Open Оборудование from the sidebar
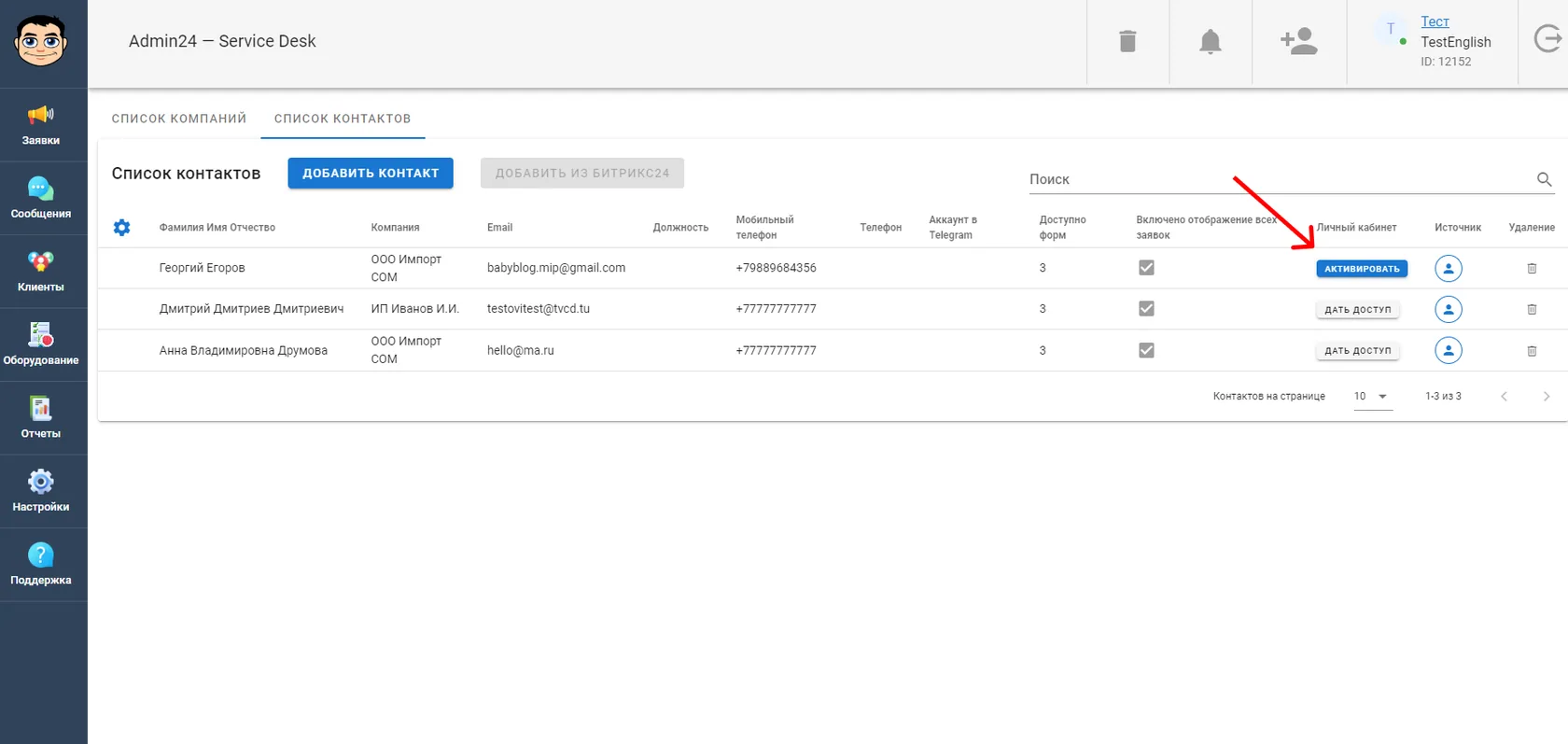The height and width of the screenshot is (744, 1568). pos(41,345)
